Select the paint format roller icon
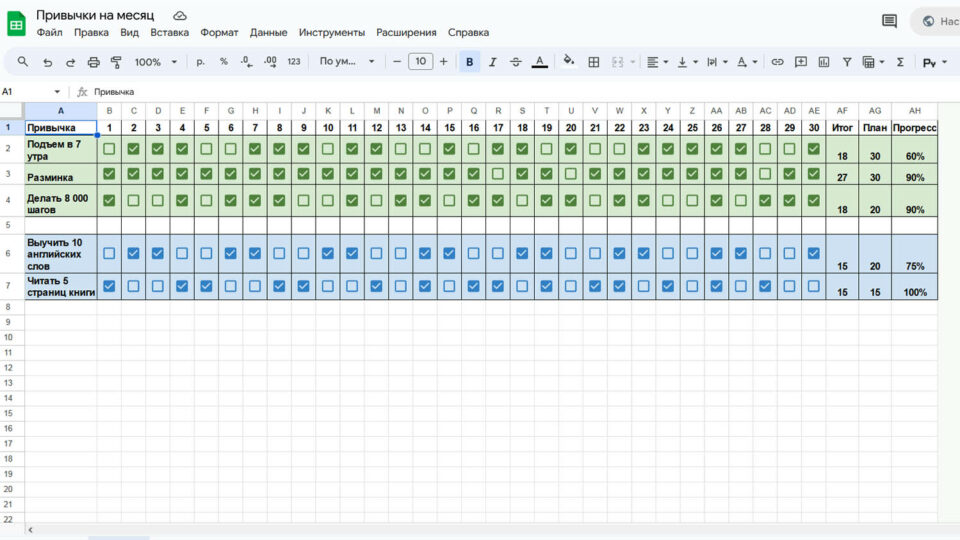Image resolution: width=960 pixels, height=540 pixels. 116,62
